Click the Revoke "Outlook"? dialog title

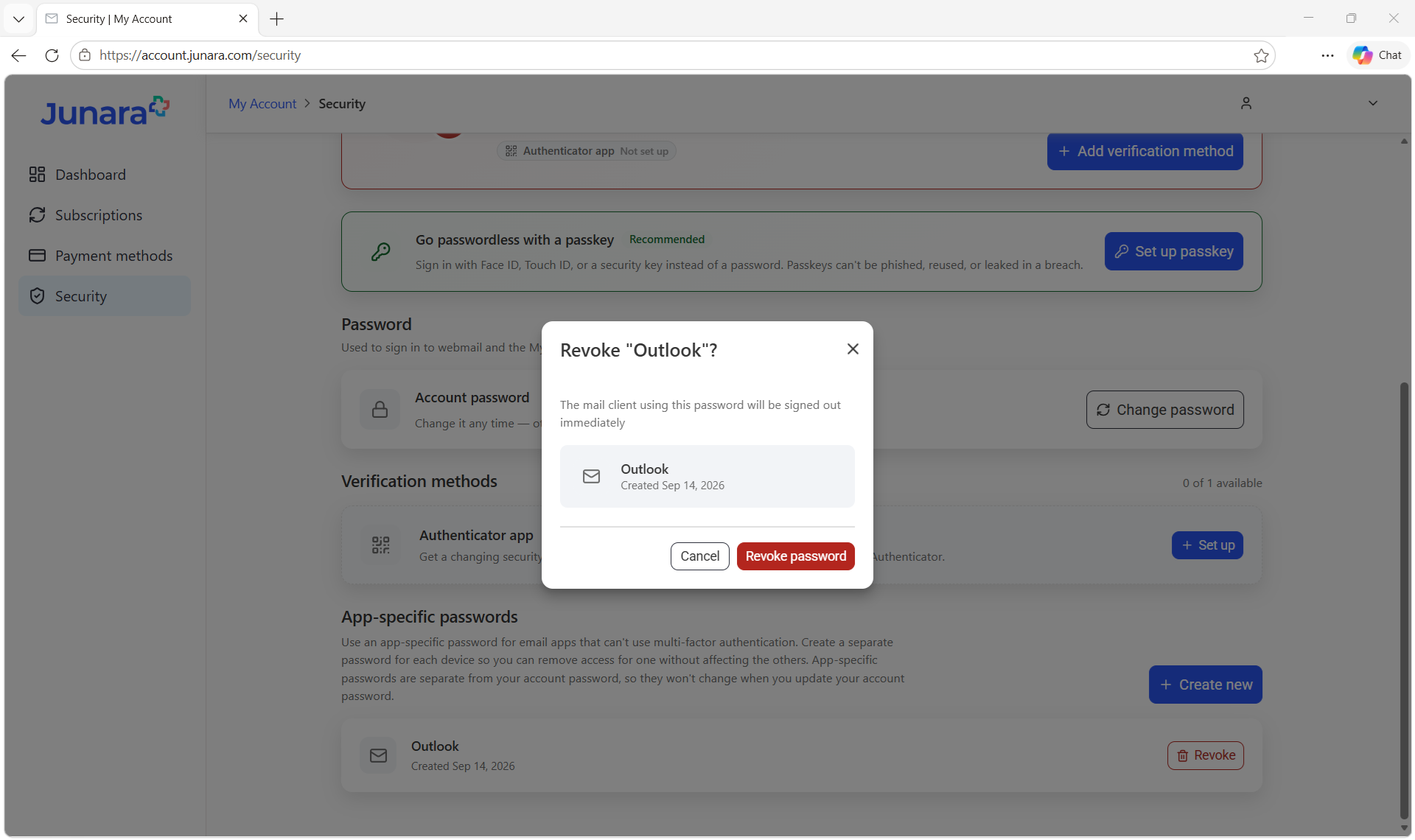(639, 351)
